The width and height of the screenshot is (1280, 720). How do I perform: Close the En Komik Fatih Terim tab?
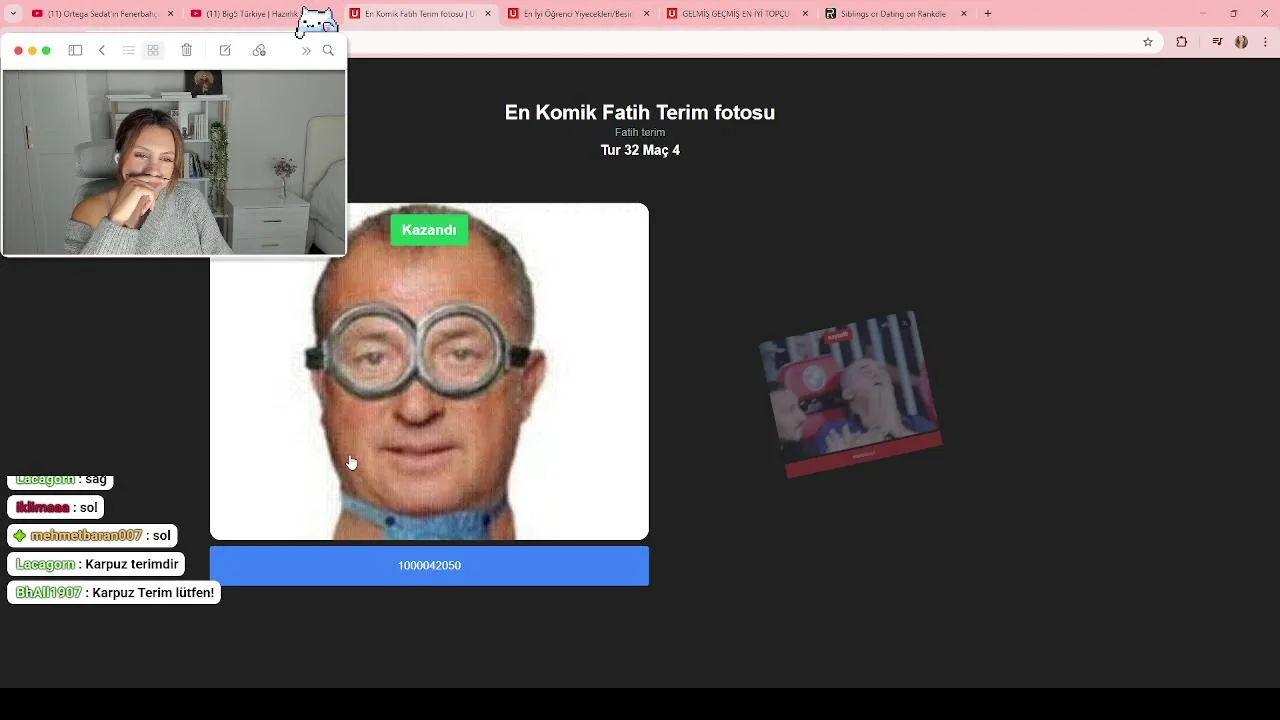pyautogui.click(x=488, y=14)
